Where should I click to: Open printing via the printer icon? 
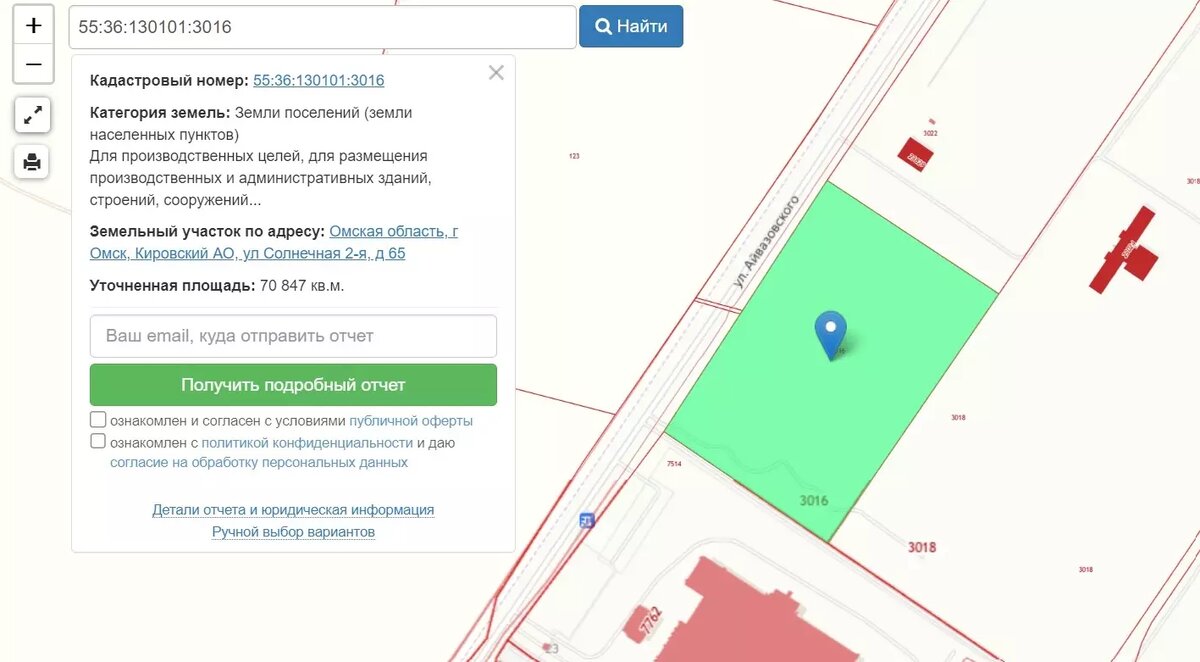pyautogui.click(x=32, y=162)
